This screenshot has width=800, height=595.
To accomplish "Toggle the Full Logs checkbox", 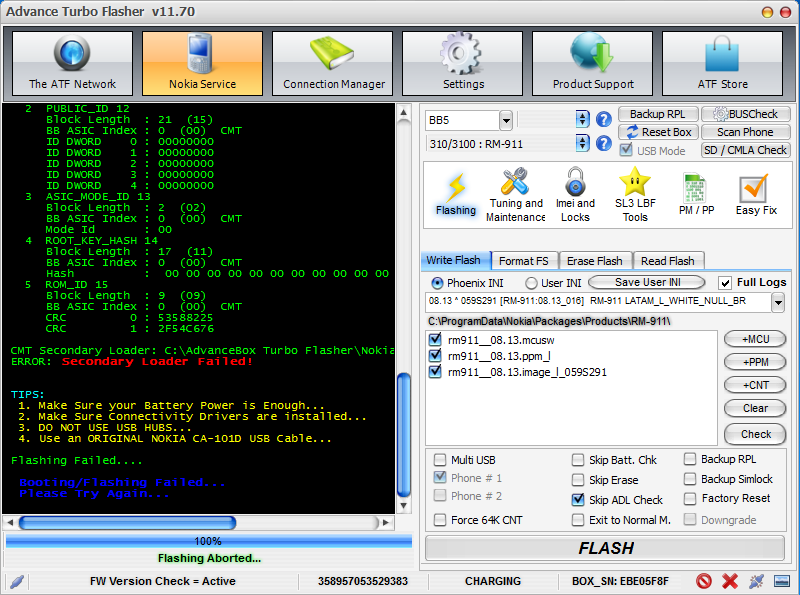I will point(724,283).
